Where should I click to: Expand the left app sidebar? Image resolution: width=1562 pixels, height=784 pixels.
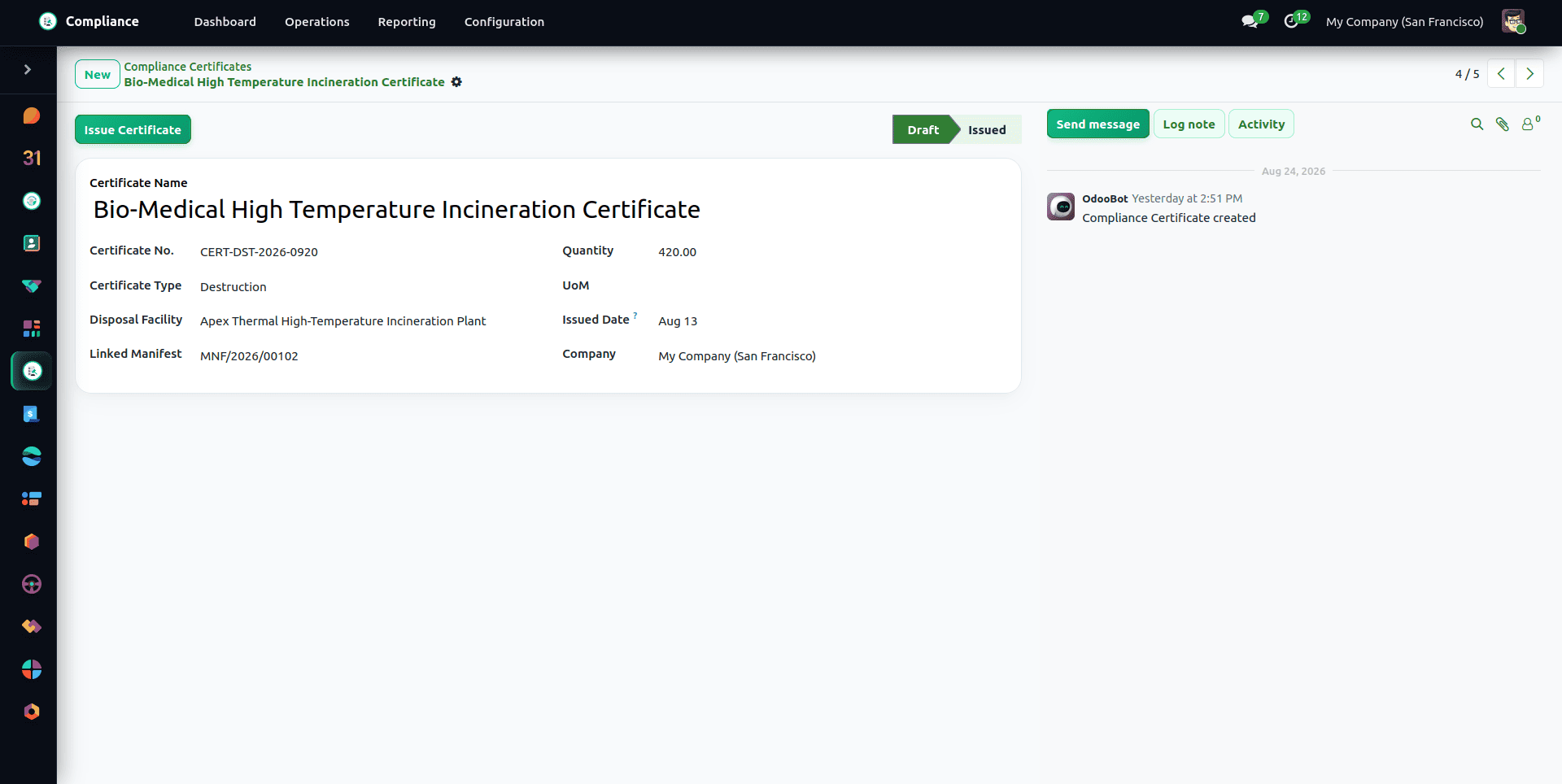pyautogui.click(x=28, y=70)
